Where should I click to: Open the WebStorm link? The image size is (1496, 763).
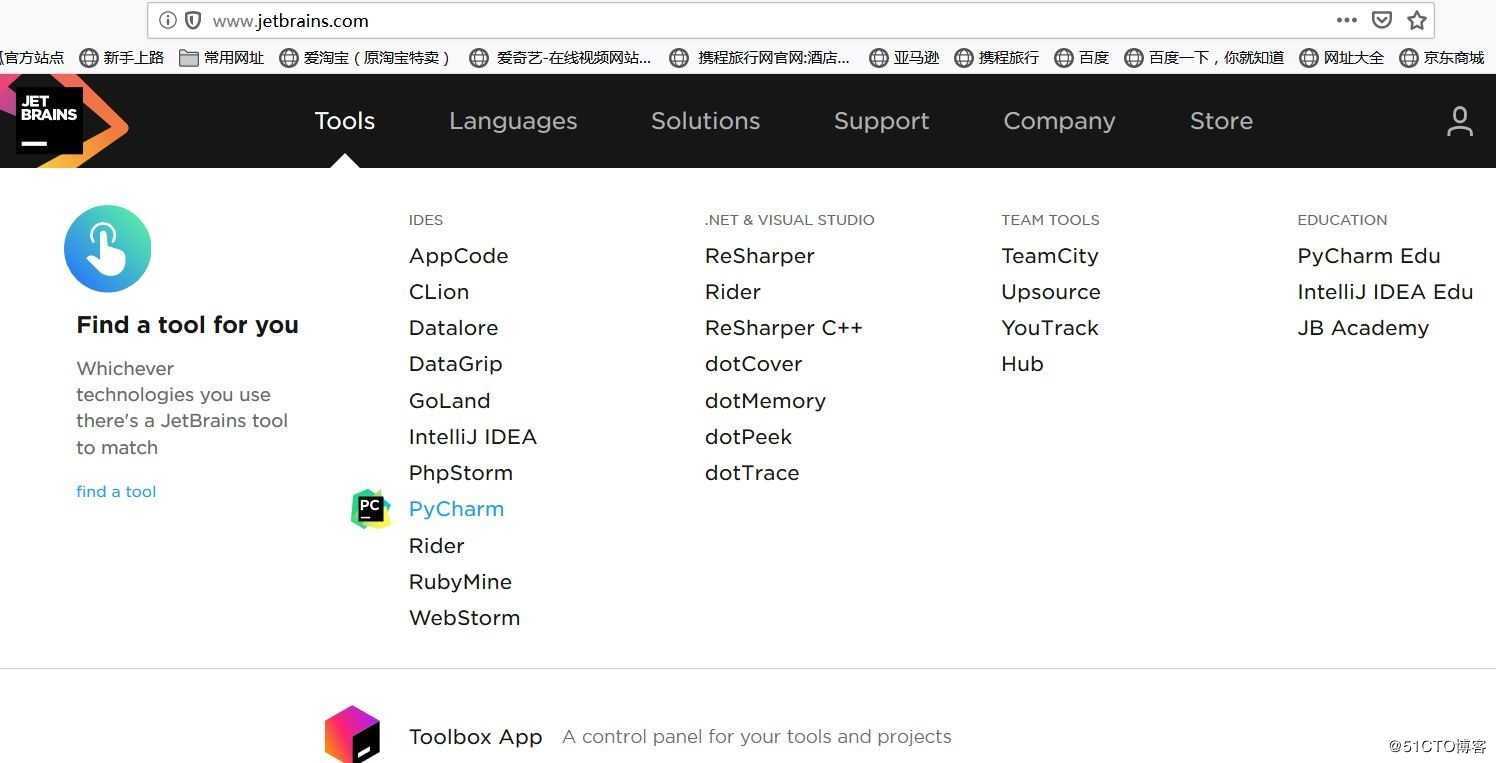point(464,618)
